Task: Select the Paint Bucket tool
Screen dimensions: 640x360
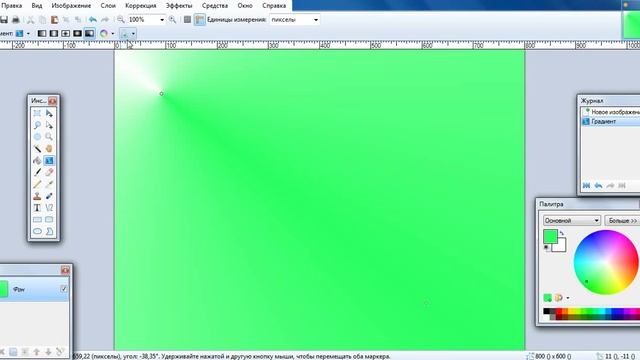Action: pyautogui.click(x=37, y=160)
